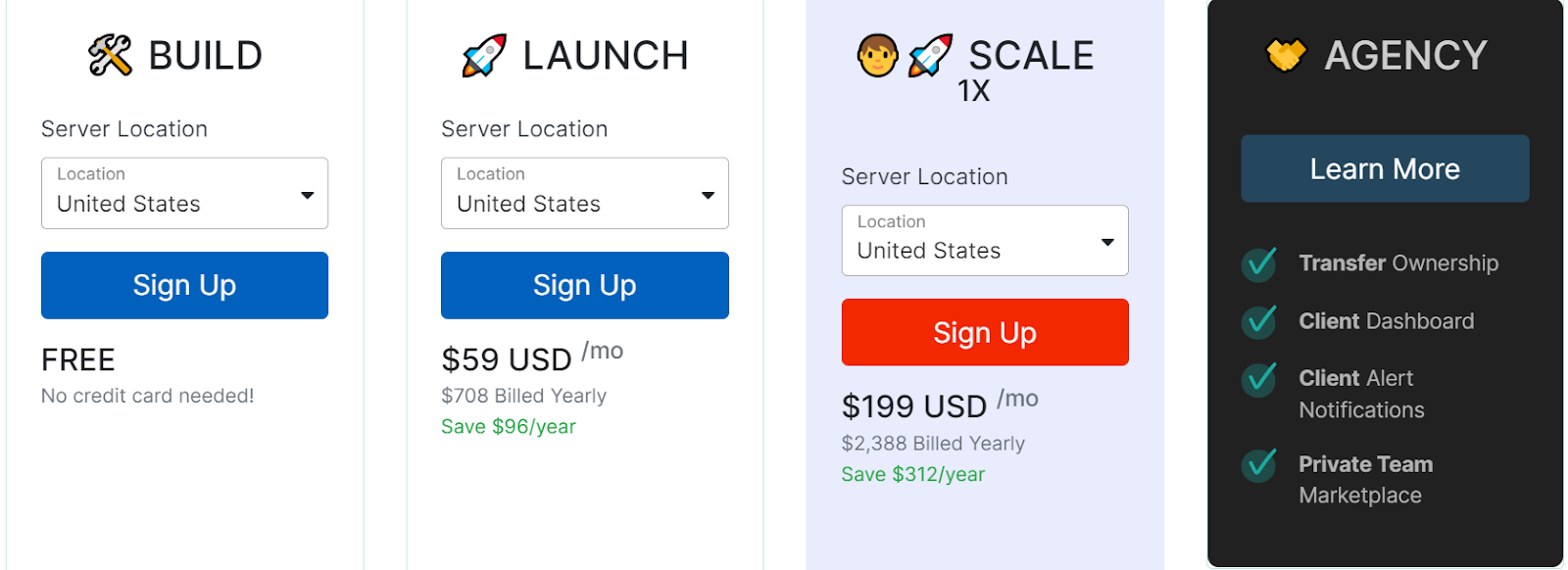Open the BUILD plan location dropdown
The image size is (1568, 570).
click(183, 193)
